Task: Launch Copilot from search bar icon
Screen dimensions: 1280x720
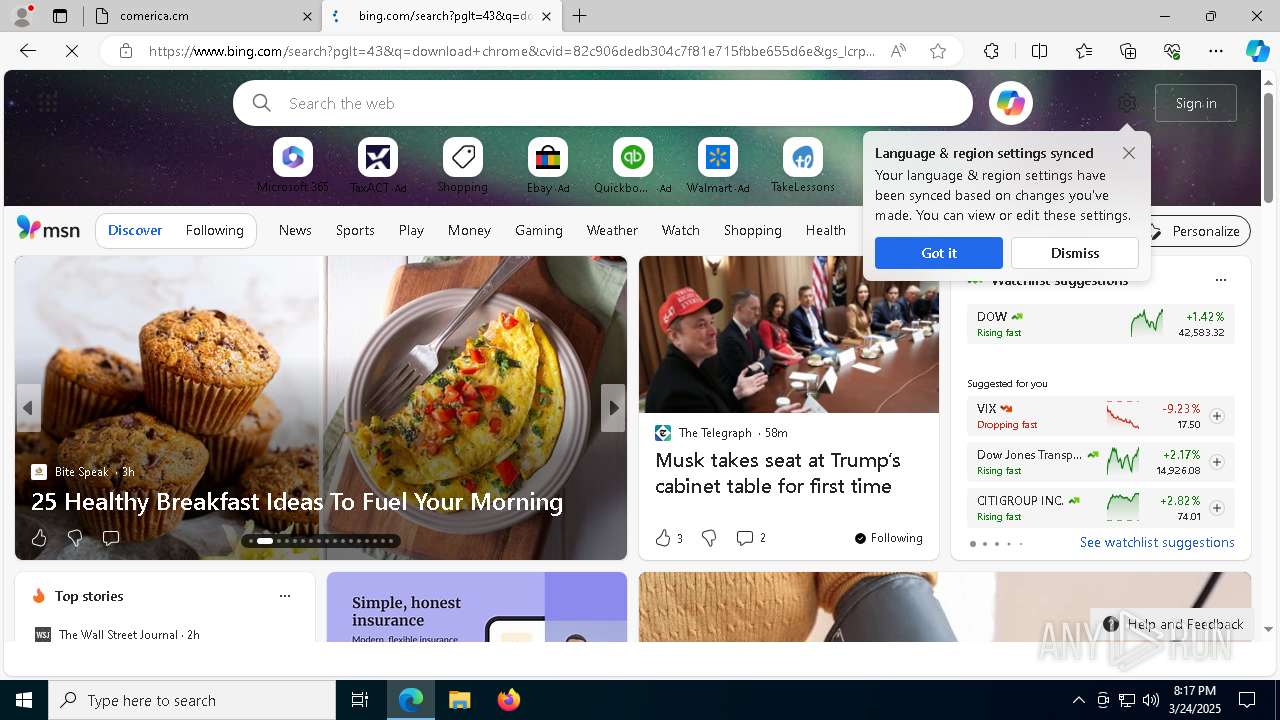Action: tap(1010, 103)
